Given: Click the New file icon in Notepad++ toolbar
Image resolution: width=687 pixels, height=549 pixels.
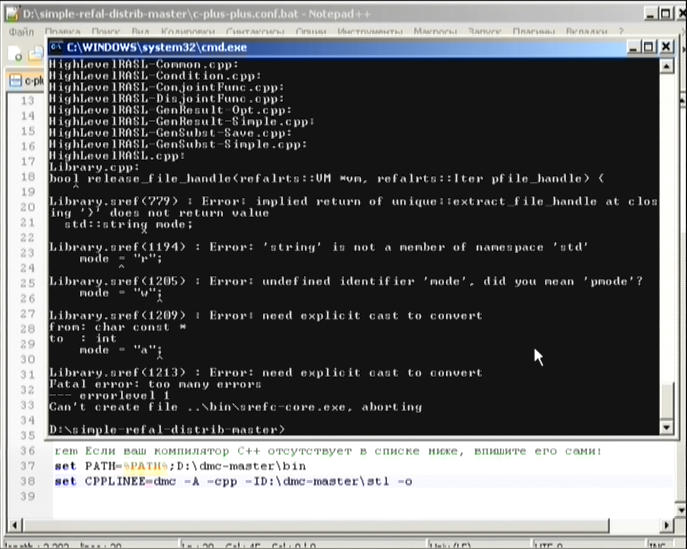Looking at the screenshot, I should [x=15, y=54].
